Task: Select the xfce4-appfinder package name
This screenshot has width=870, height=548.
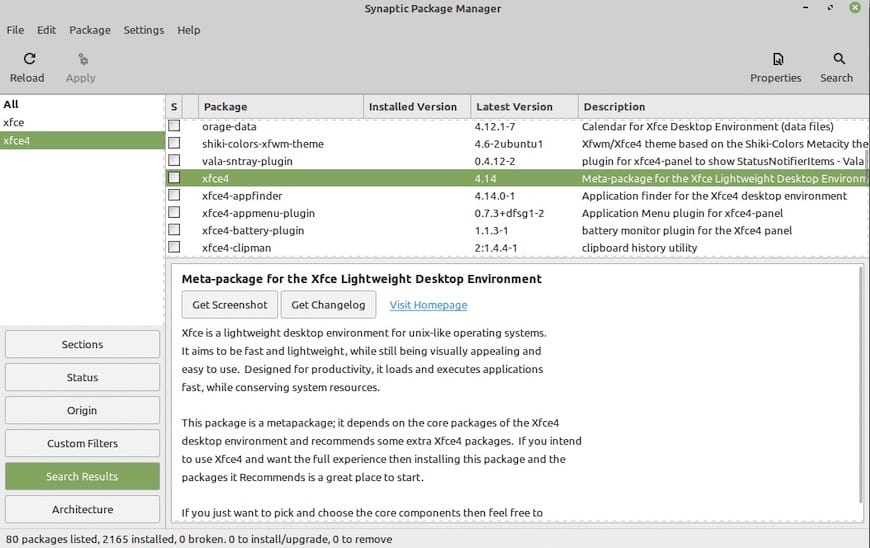Action: click(242, 195)
